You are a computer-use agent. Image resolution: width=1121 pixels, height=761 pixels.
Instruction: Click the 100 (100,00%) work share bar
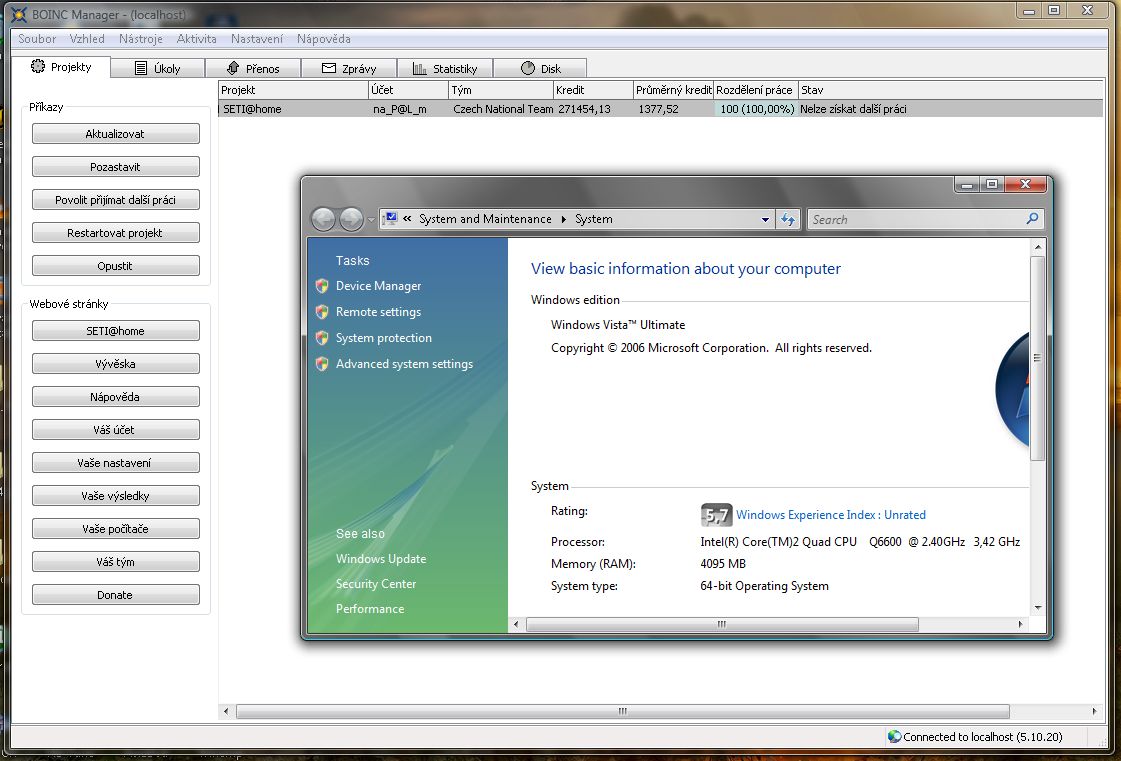756,109
